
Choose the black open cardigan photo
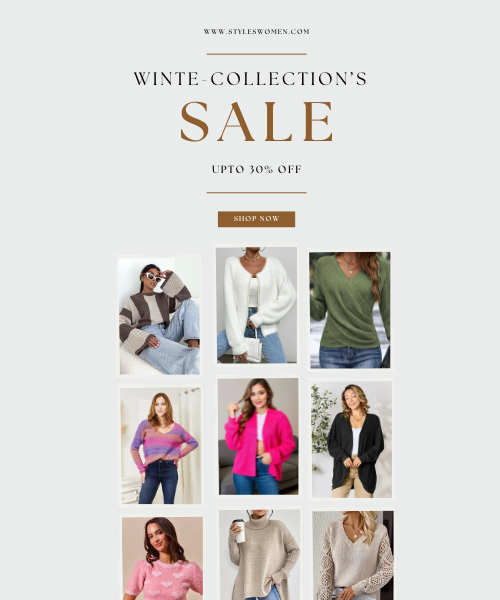[352, 439]
